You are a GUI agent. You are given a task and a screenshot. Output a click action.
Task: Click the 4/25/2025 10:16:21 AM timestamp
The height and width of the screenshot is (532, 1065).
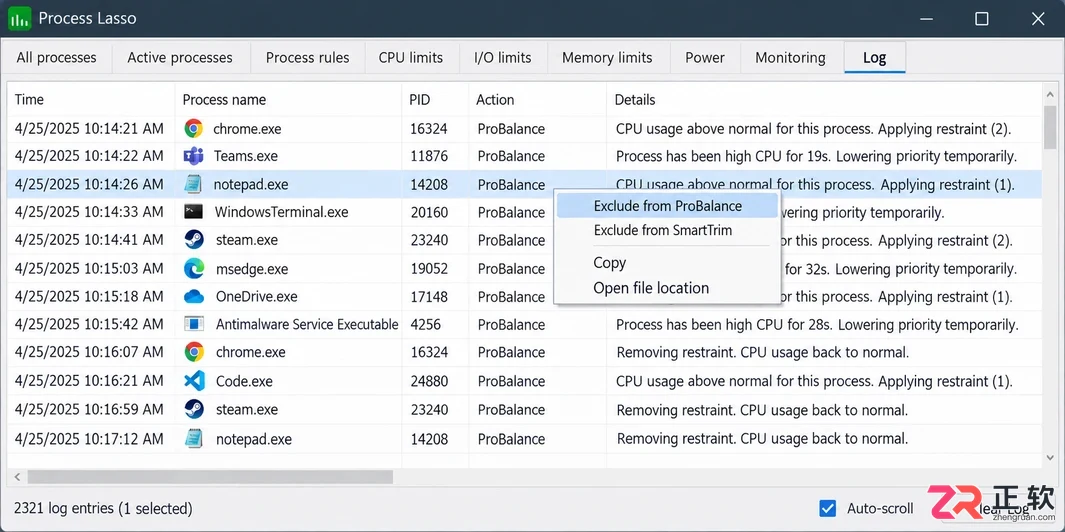89,381
